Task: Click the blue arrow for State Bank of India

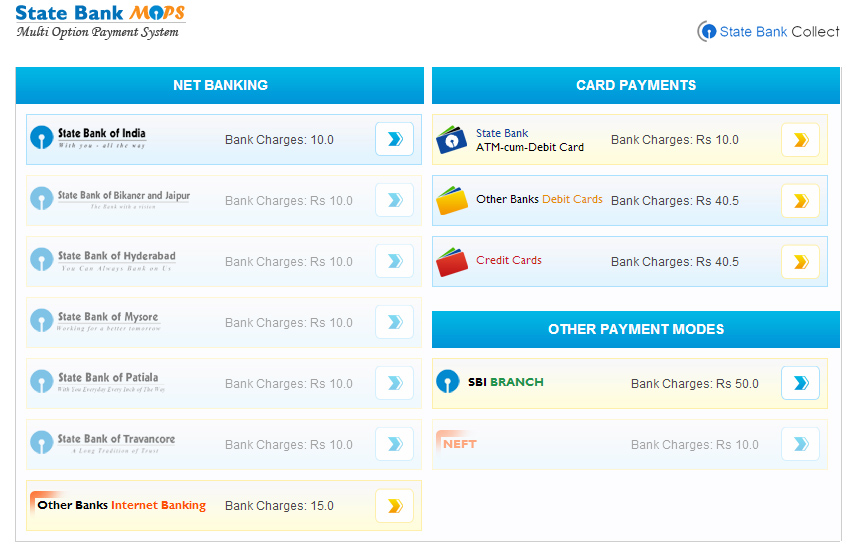Action: coord(394,140)
